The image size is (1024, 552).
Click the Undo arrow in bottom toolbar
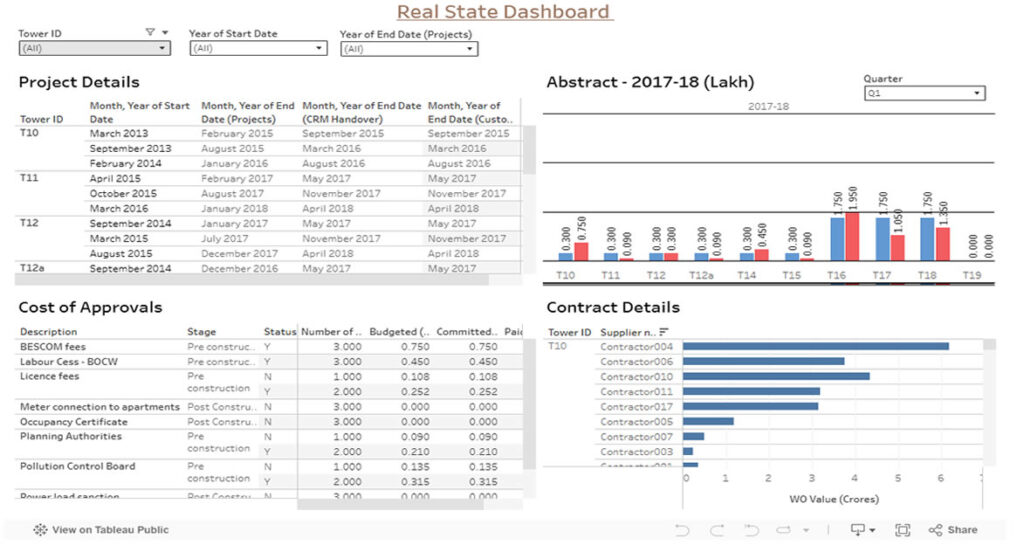[683, 530]
